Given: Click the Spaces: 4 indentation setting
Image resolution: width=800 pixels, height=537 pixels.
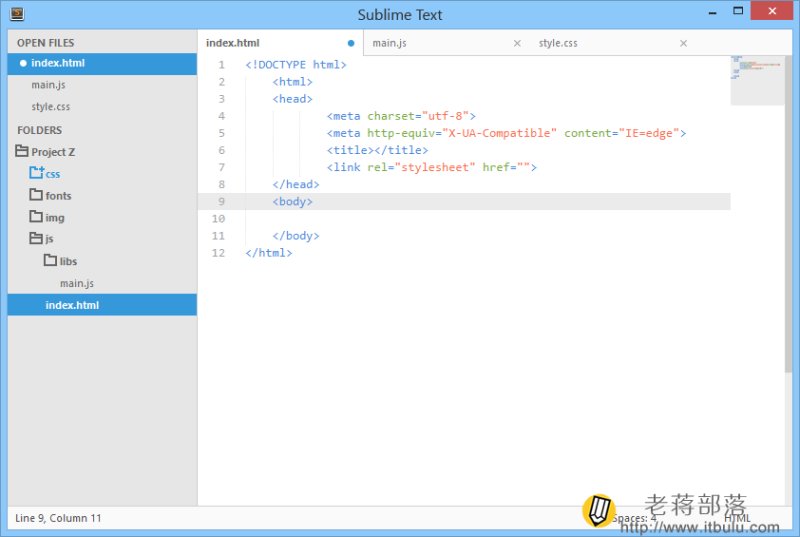Looking at the screenshot, I should tap(634, 518).
